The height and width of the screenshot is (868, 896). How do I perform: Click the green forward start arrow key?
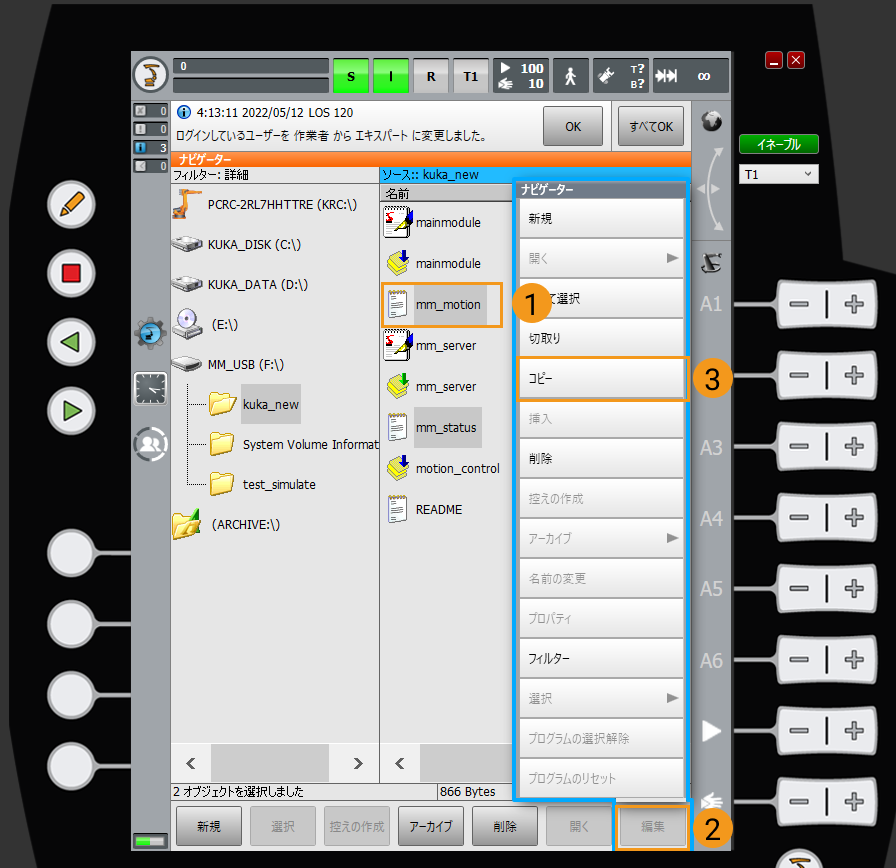tap(71, 411)
